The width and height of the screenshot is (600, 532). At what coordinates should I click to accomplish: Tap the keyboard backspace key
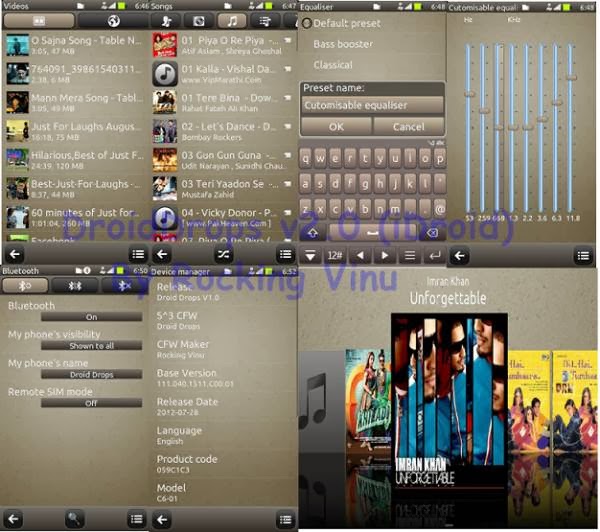[x=432, y=233]
